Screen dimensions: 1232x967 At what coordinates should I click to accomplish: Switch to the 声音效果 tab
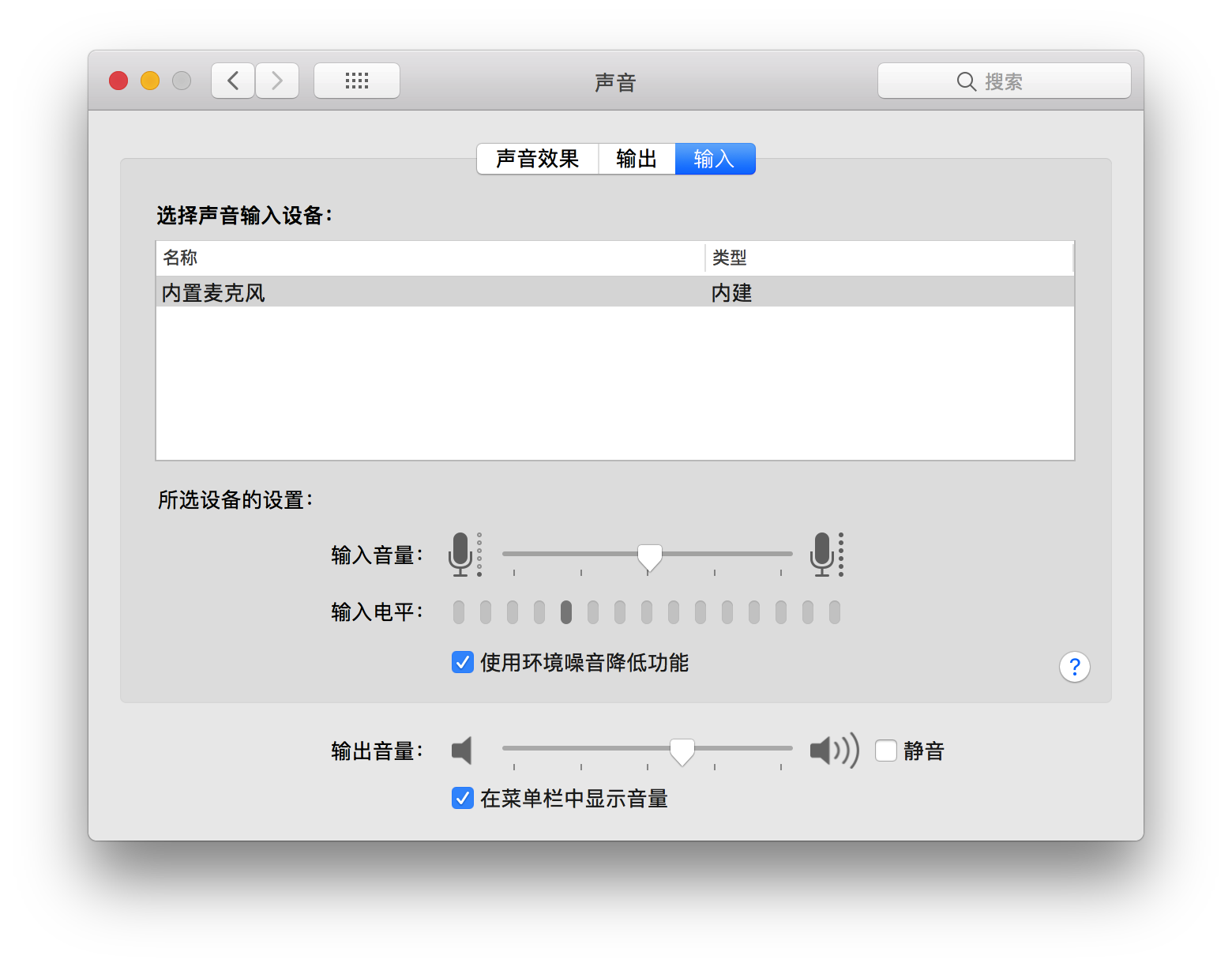pos(538,159)
